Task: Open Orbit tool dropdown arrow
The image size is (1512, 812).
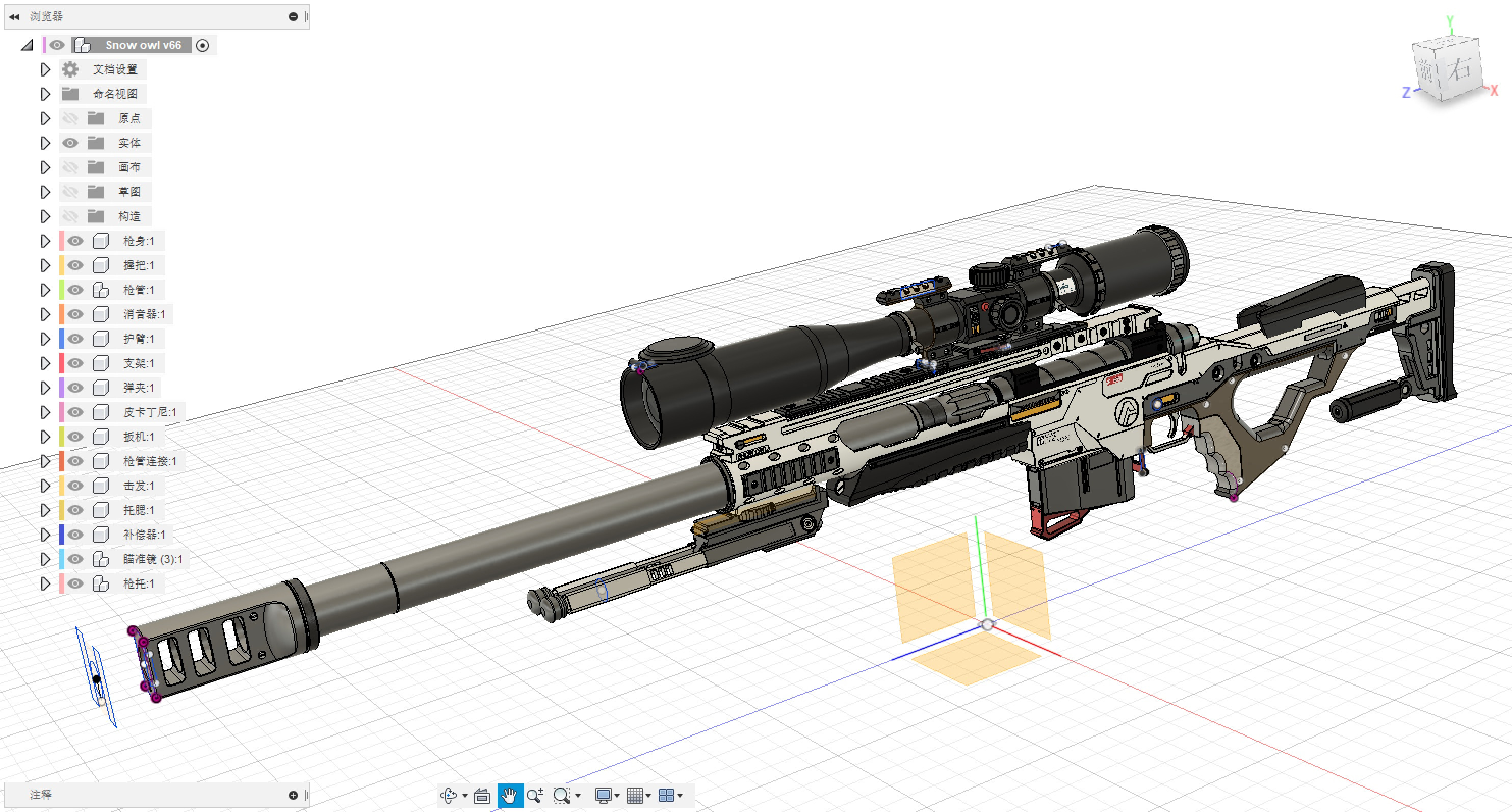Action: point(465,796)
